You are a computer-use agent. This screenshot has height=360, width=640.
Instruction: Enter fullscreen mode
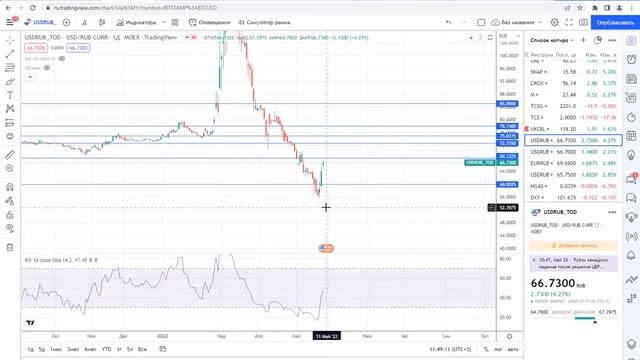[x=569, y=22]
